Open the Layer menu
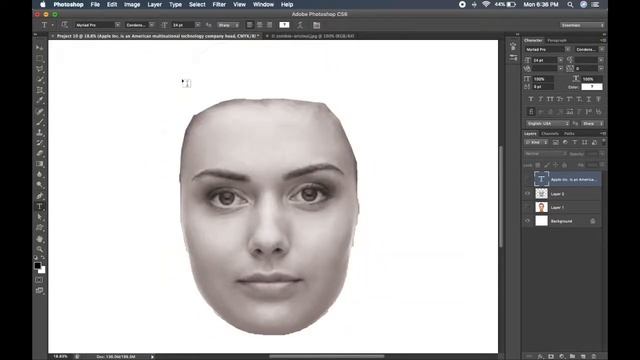This screenshot has width=640, height=360. click(x=154, y=4)
